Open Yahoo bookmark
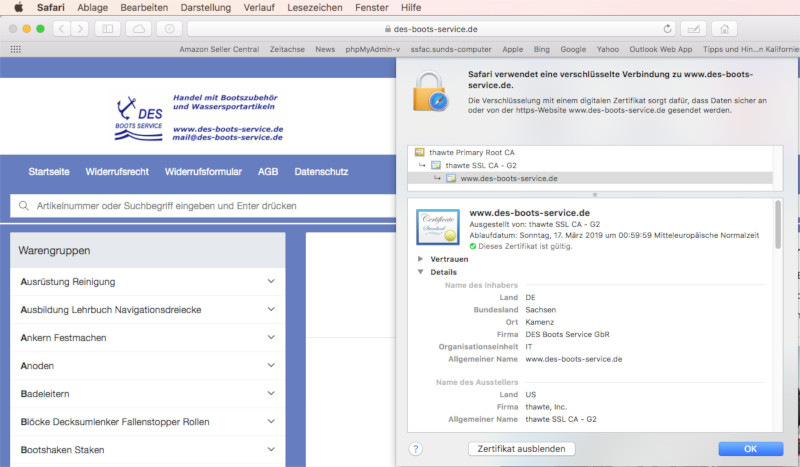 tap(608, 49)
